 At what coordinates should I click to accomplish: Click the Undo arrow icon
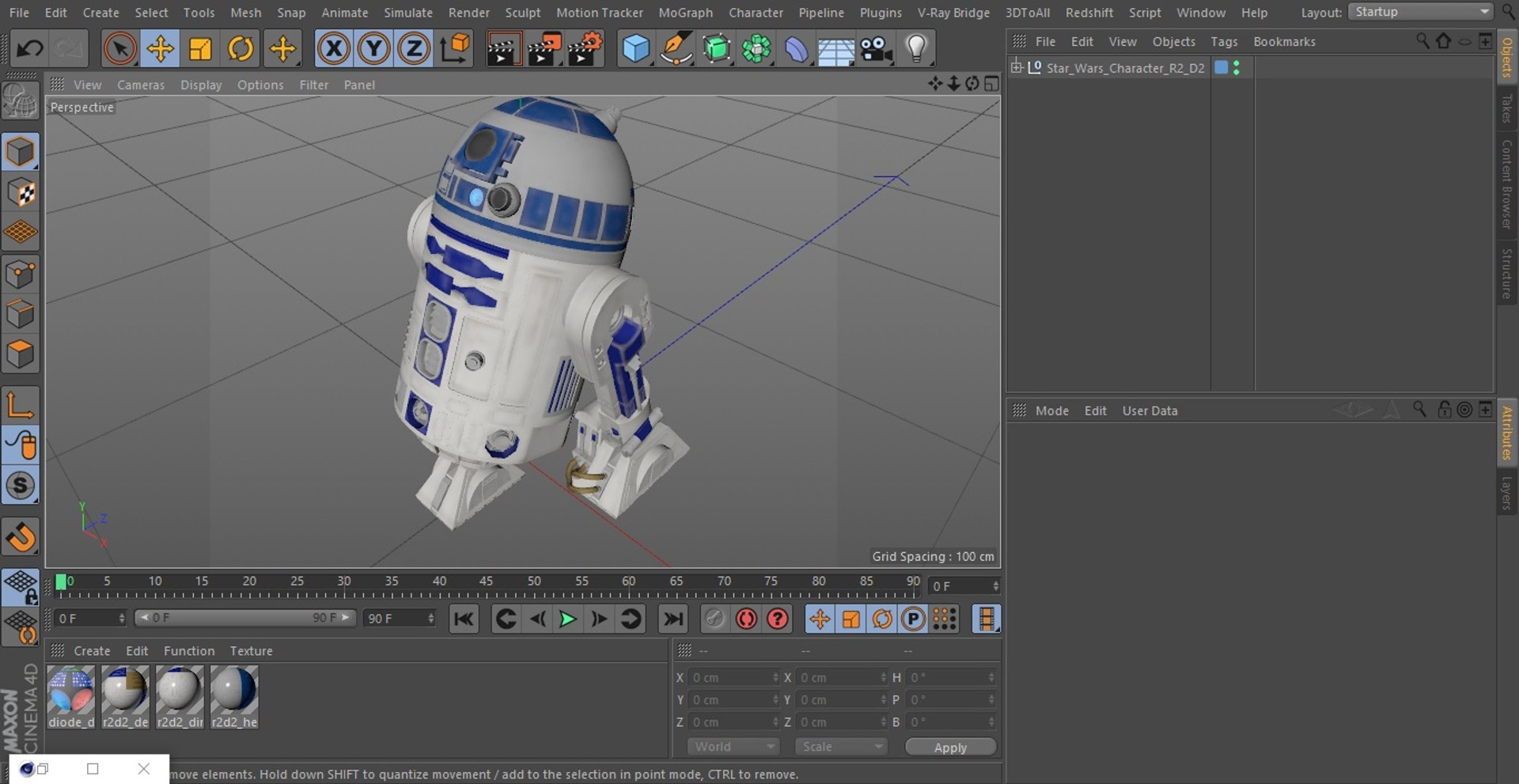point(30,49)
